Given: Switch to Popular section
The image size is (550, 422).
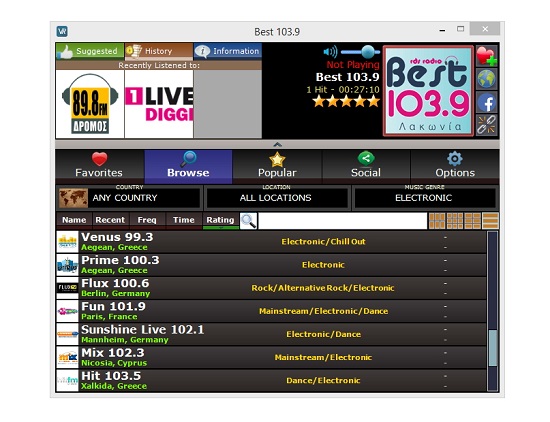Looking at the screenshot, I should tap(277, 166).
